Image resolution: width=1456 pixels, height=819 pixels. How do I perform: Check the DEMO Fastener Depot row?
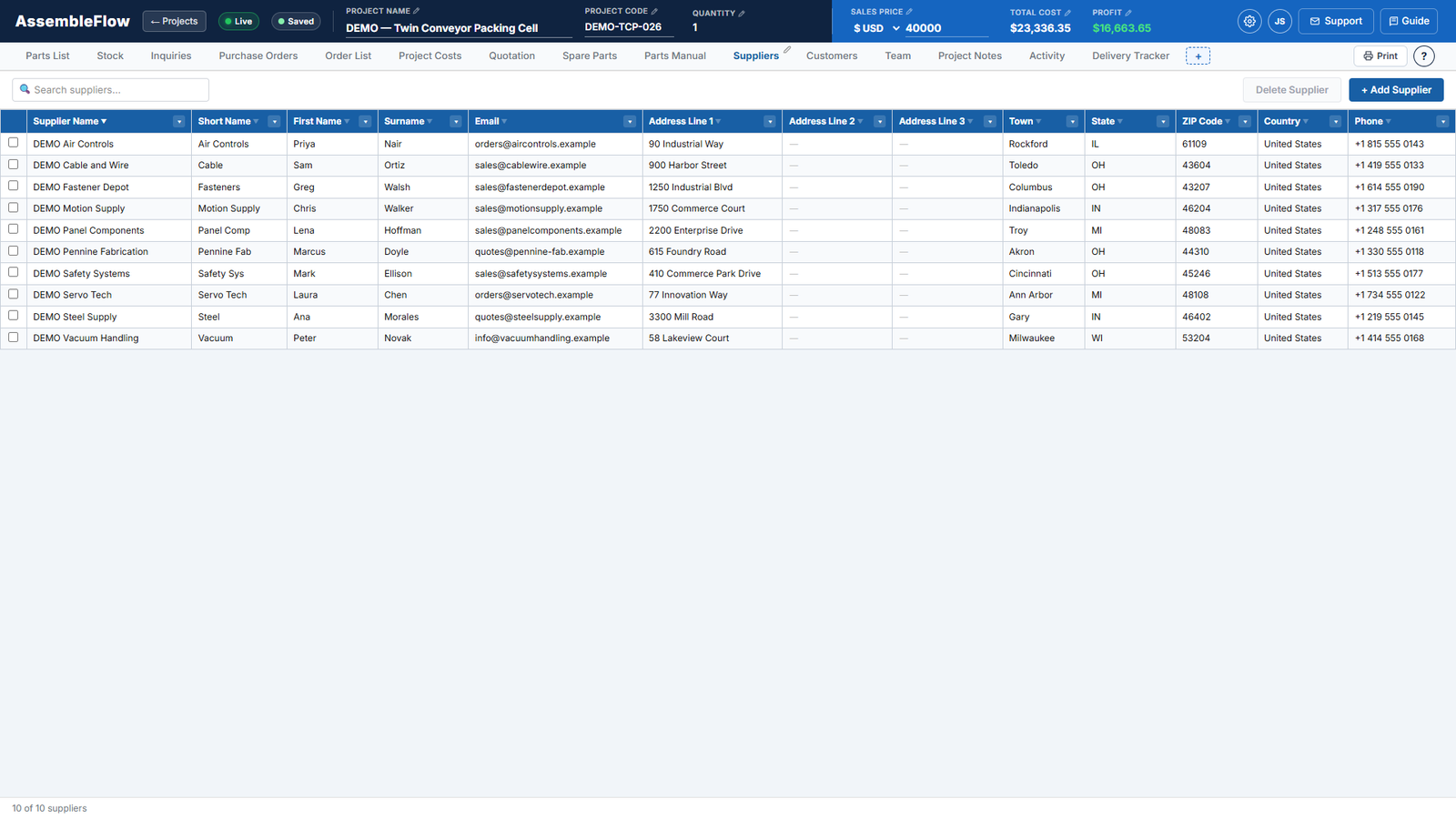(14, 186)
